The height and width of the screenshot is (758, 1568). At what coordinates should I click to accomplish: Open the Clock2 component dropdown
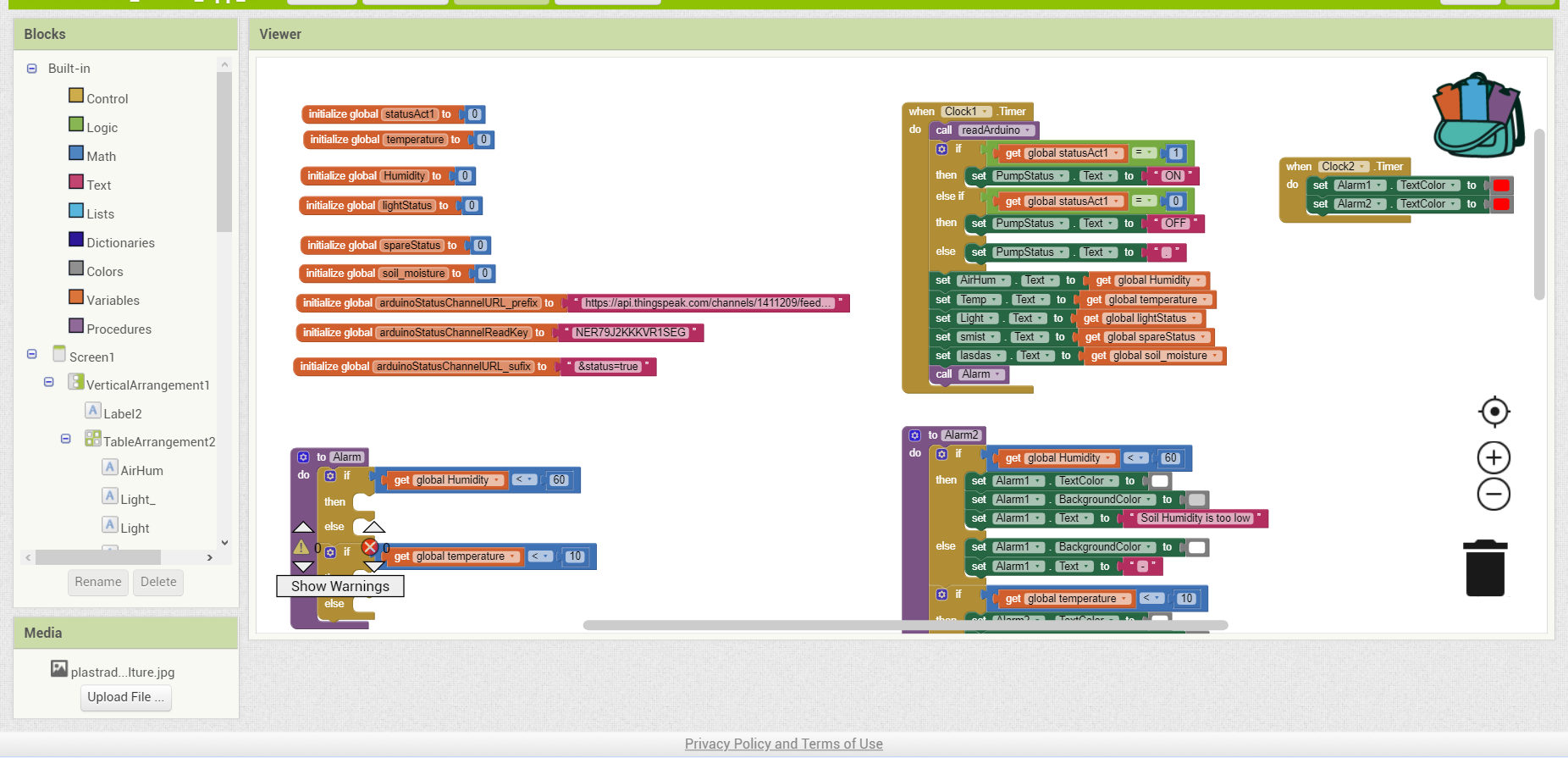tap(1344, 167)
